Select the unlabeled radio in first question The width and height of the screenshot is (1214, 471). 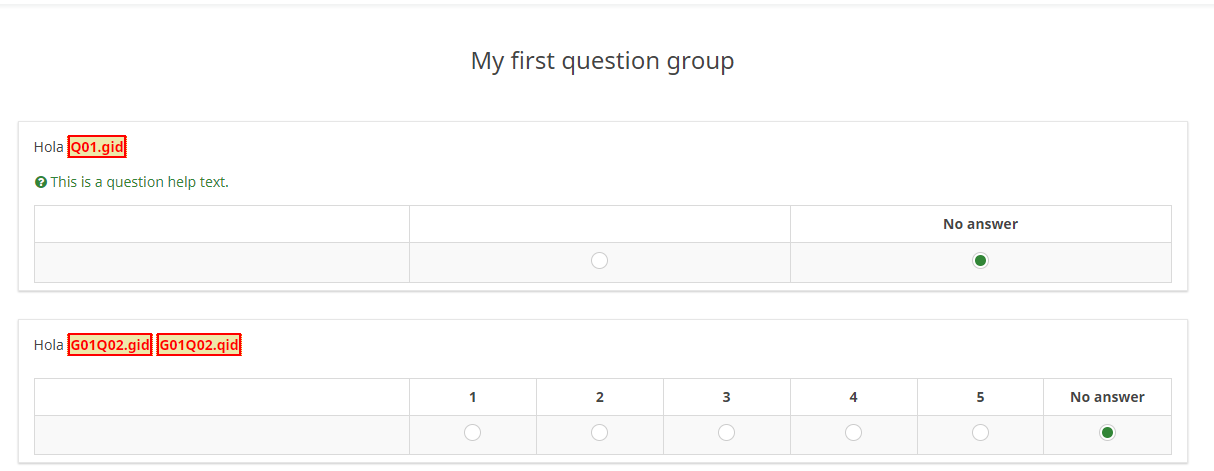pyautogui.click(x=599, y=261)
